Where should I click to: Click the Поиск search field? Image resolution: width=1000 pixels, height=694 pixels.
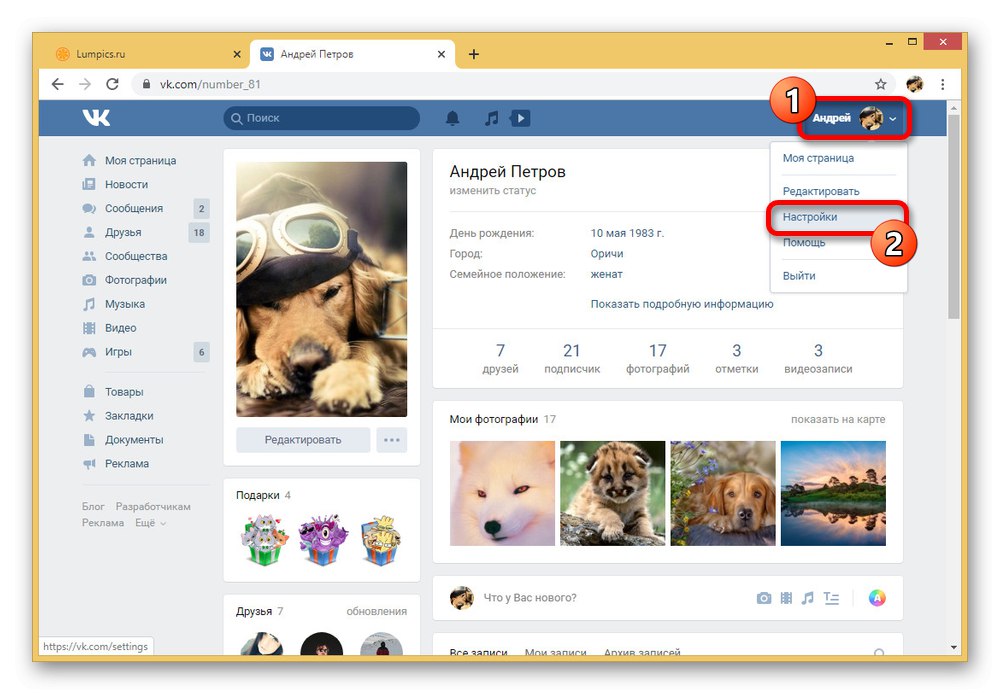tap(322, 118)
